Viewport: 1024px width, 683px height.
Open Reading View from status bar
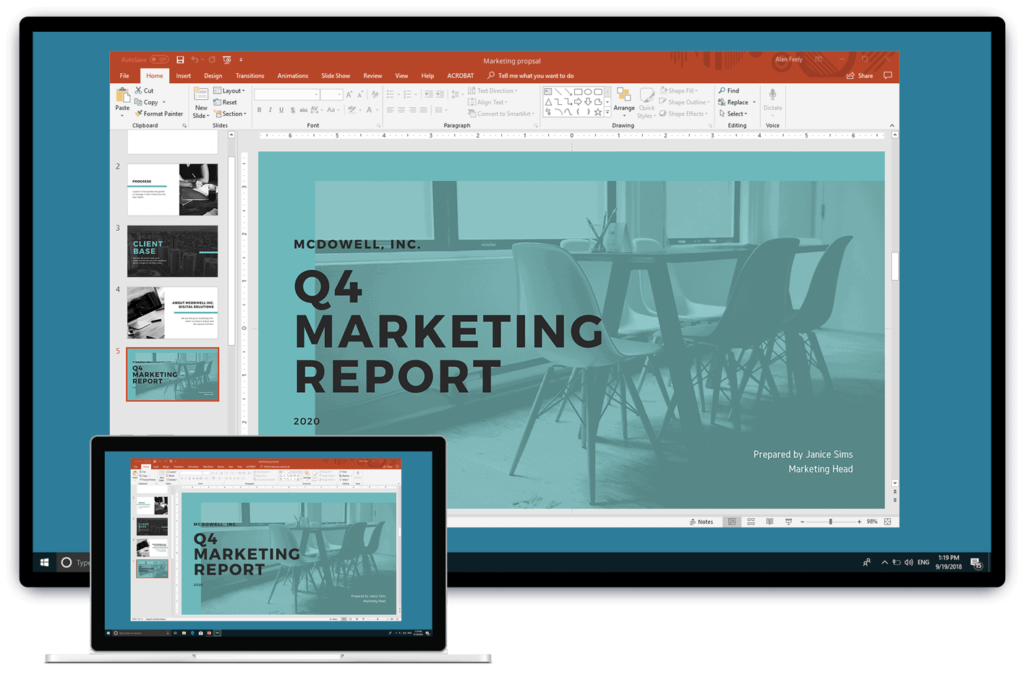click(770, 522)
